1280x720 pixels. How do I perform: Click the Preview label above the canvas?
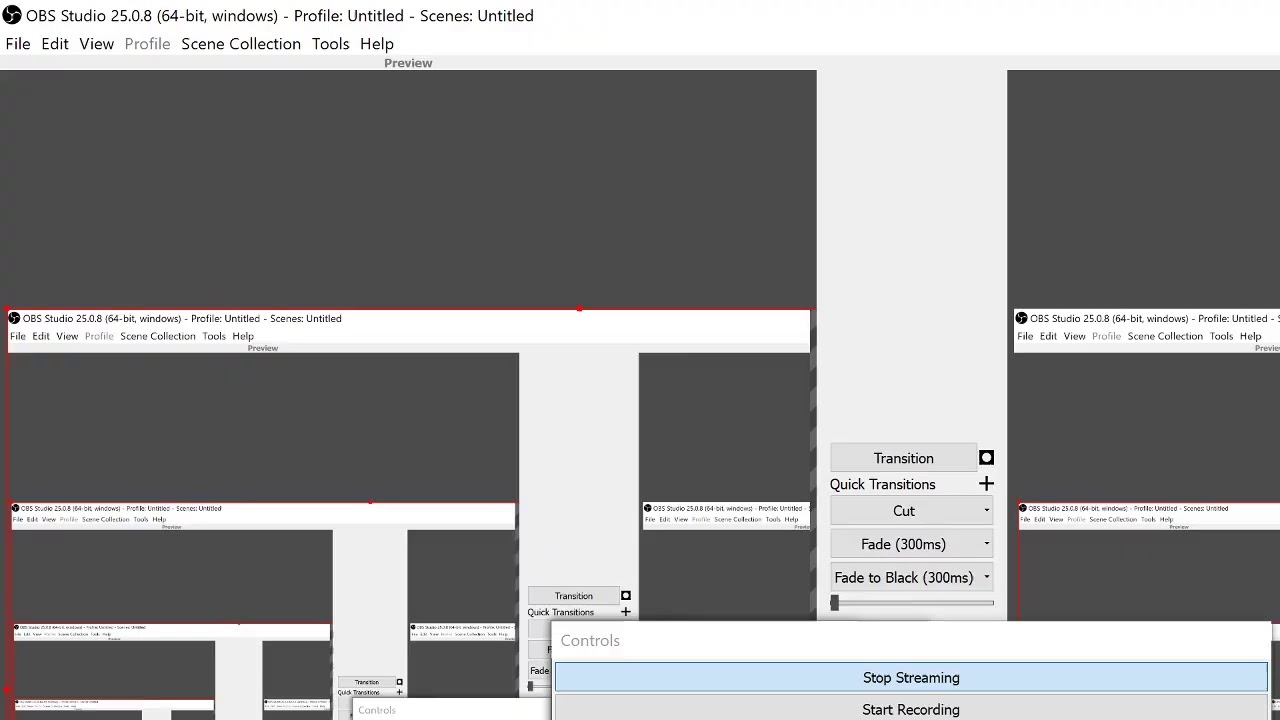tap(408, 63)
